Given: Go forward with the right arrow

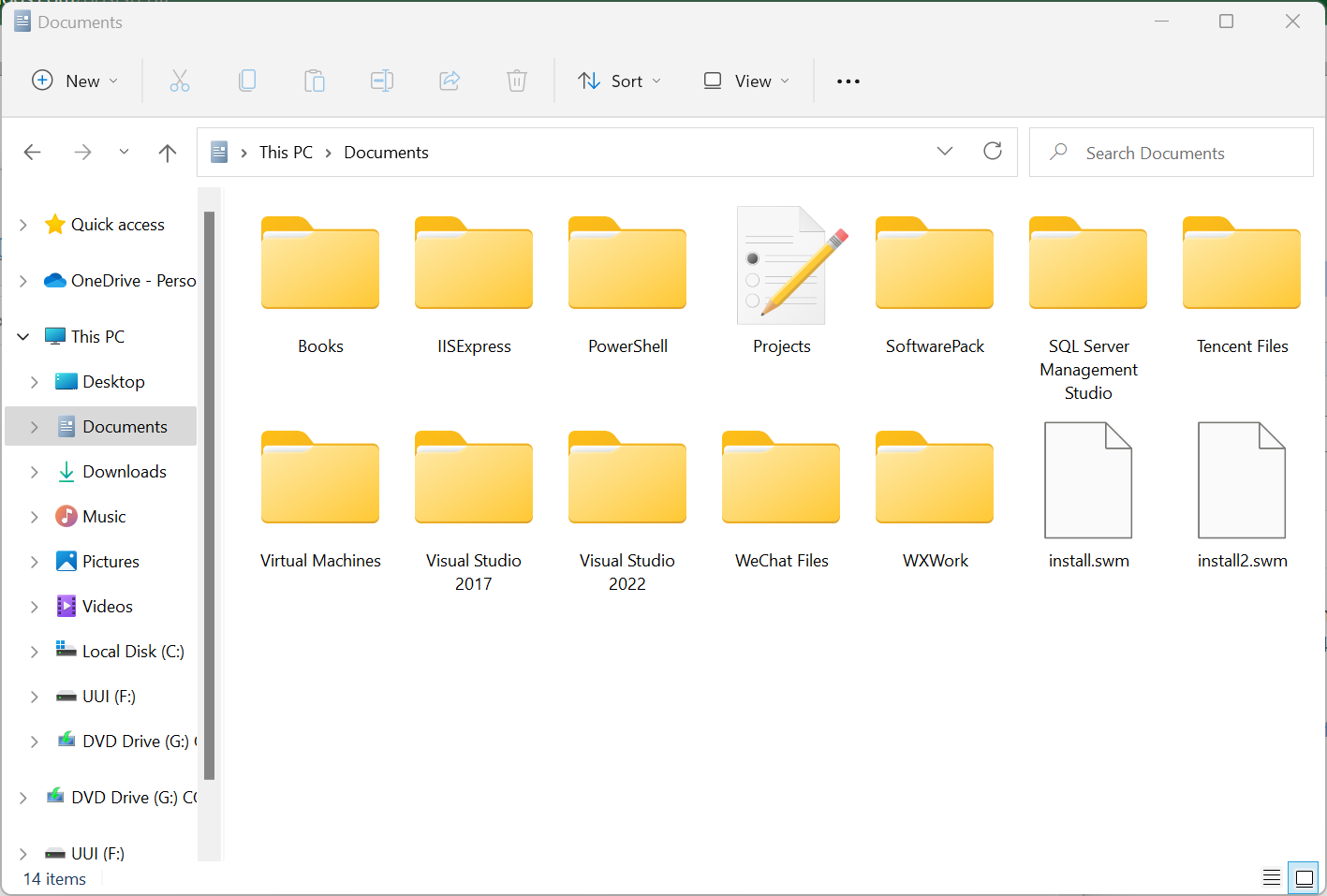Looking at the screenshot, I should click(83, 153).
